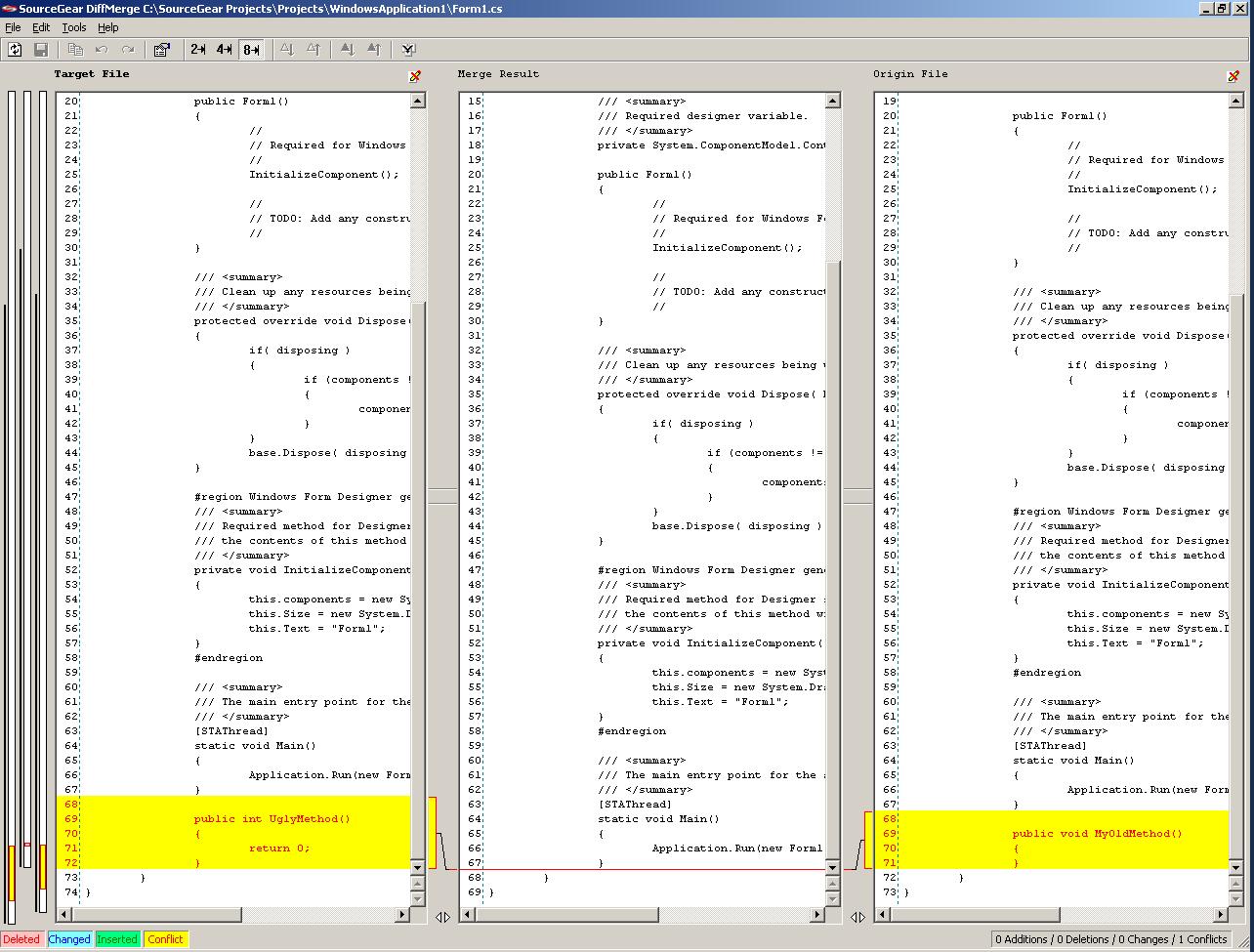Click the additions/deletions/conflicts status summary
1254x952 pixels.
tap(1111, 939)
